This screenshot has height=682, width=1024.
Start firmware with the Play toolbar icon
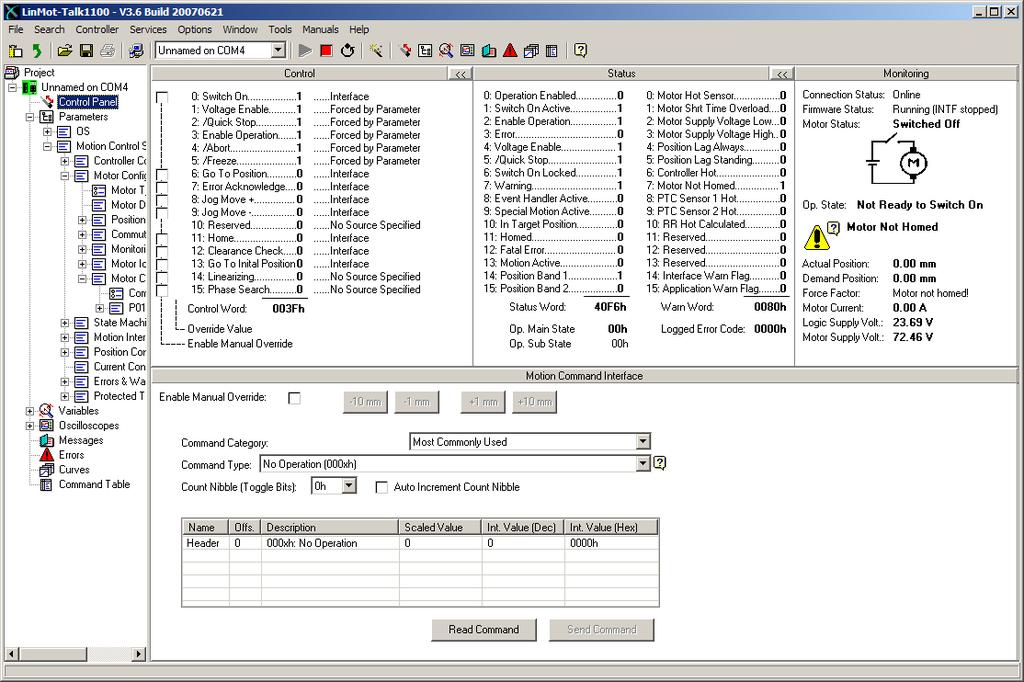pyautogui.click(x=305, y=50)
